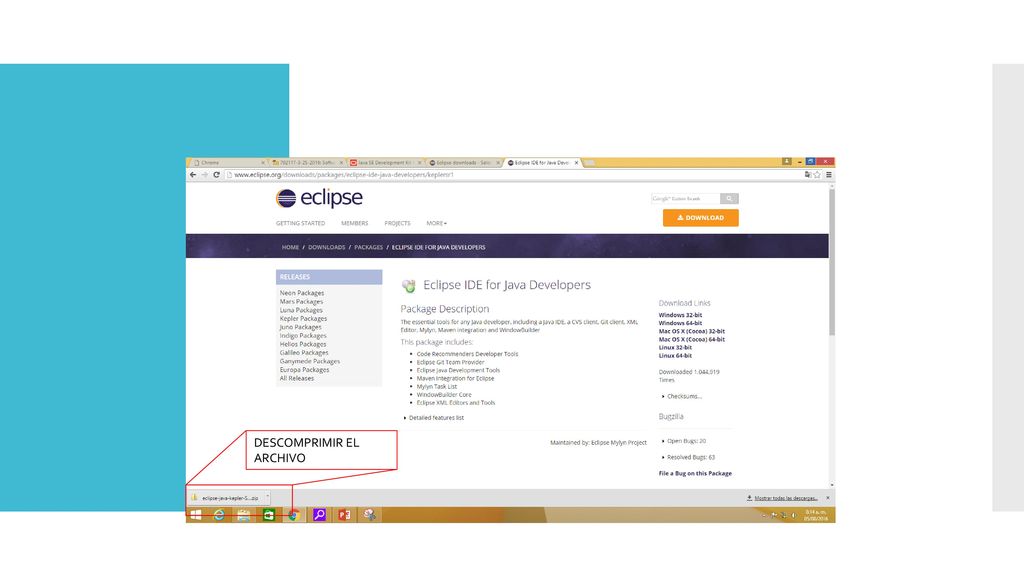
Task: Bookmark the page with the star icon
Action: tap(817, 174)
